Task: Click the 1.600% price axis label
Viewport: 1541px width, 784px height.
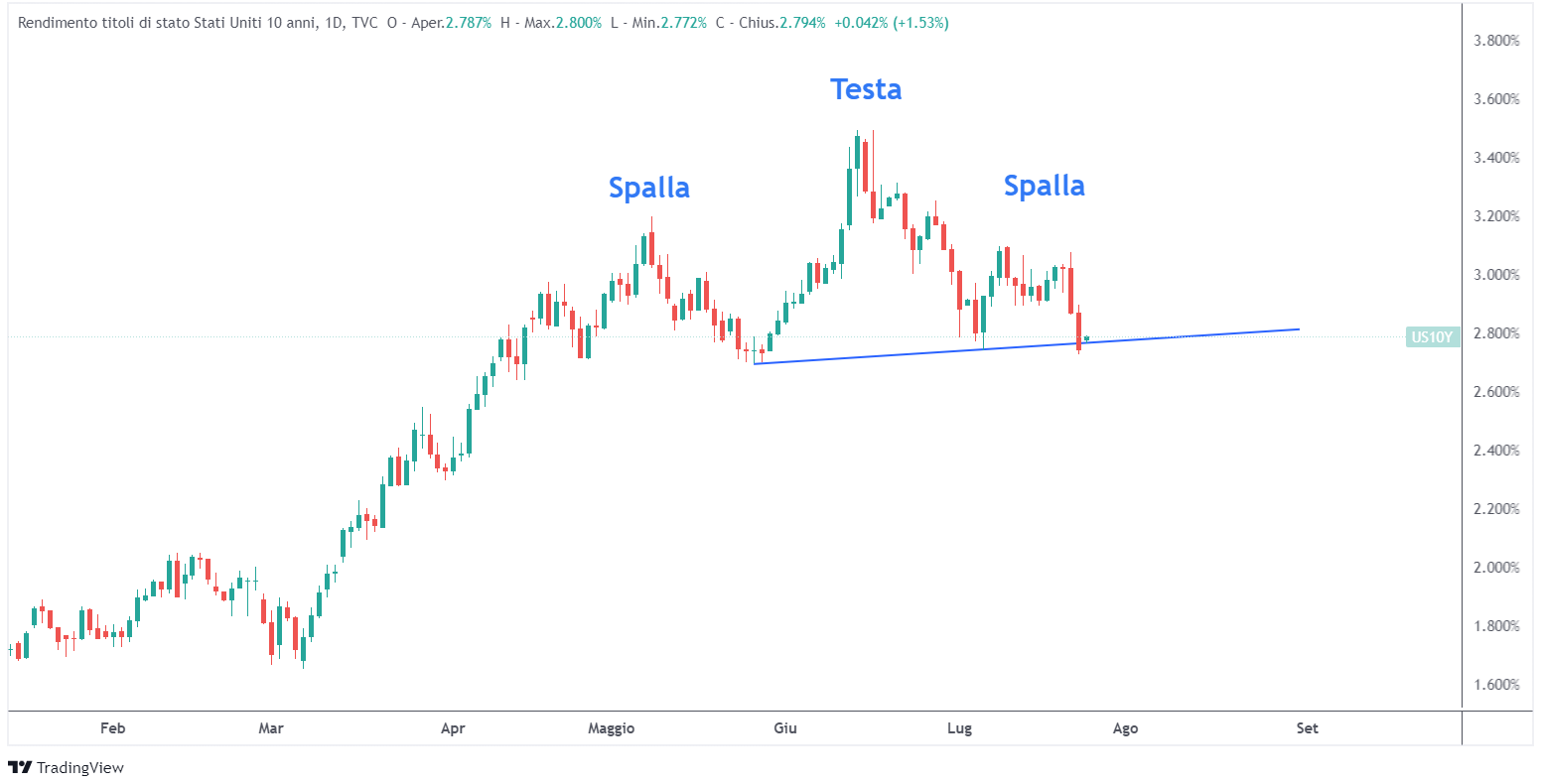Action: (1495, 685)
